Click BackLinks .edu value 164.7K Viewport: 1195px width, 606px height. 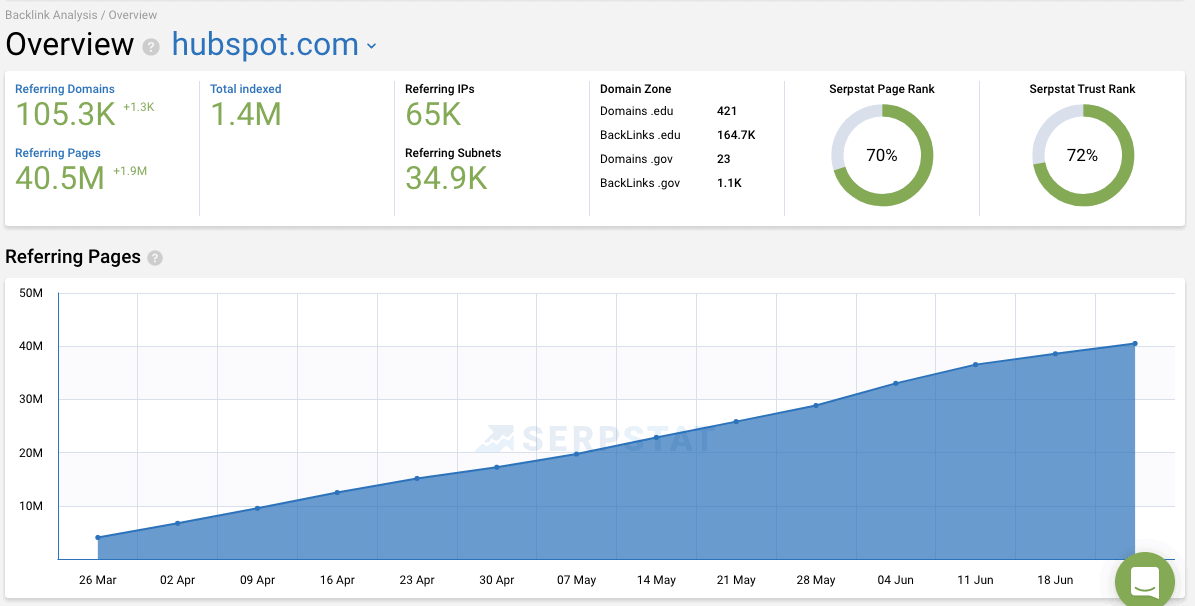(735, 135)
